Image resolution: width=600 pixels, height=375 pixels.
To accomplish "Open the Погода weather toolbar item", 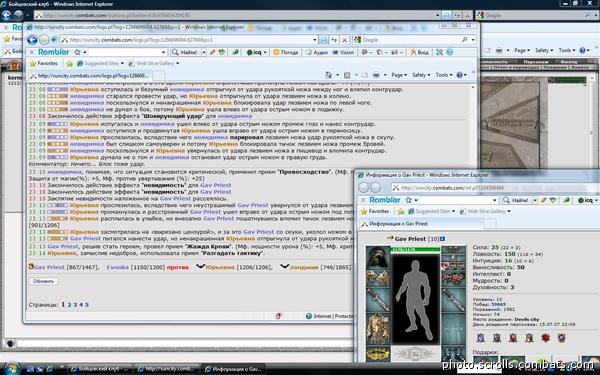I will (x=285, y=52).
